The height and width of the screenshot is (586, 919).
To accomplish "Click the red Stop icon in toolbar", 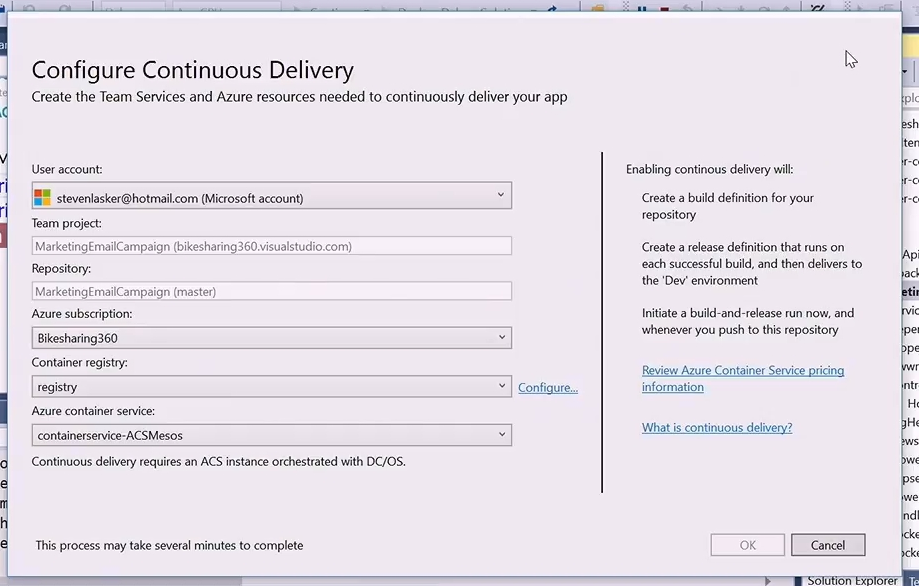I will click(665, 7).
